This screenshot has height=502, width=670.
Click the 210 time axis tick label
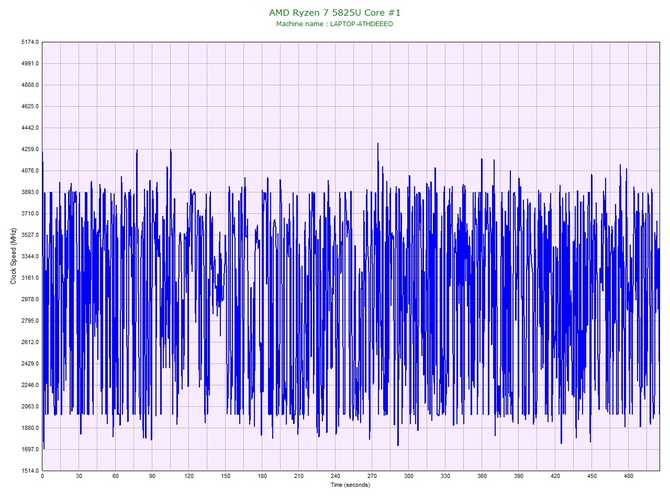click(x=299, y=476)
